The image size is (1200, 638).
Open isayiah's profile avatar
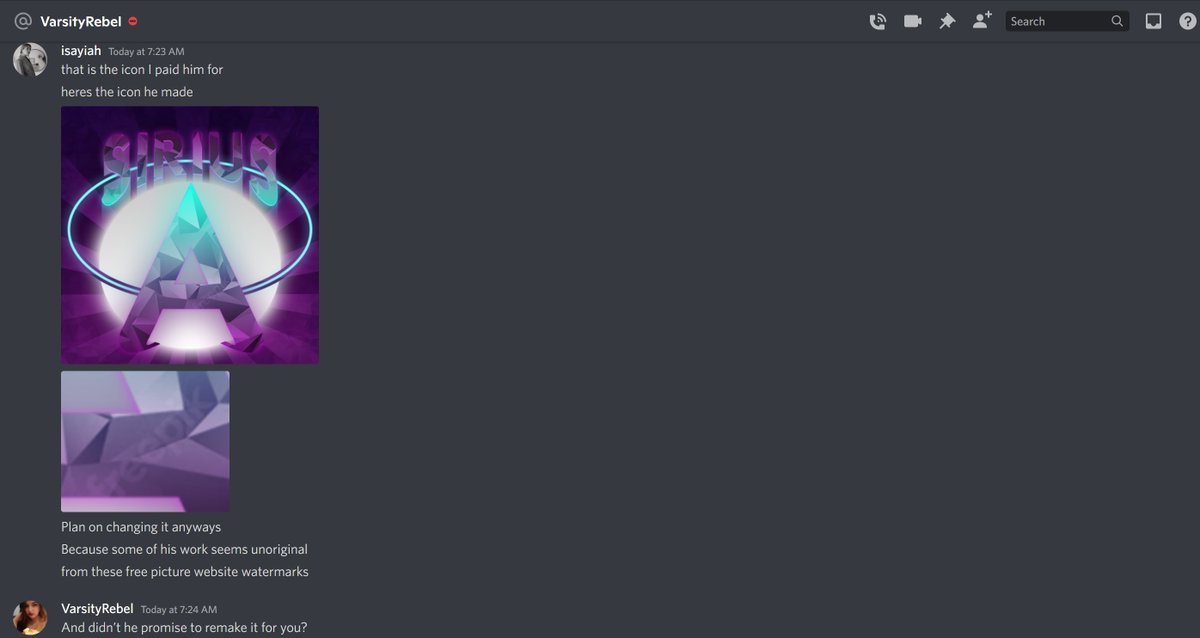[x=30, y=60]
